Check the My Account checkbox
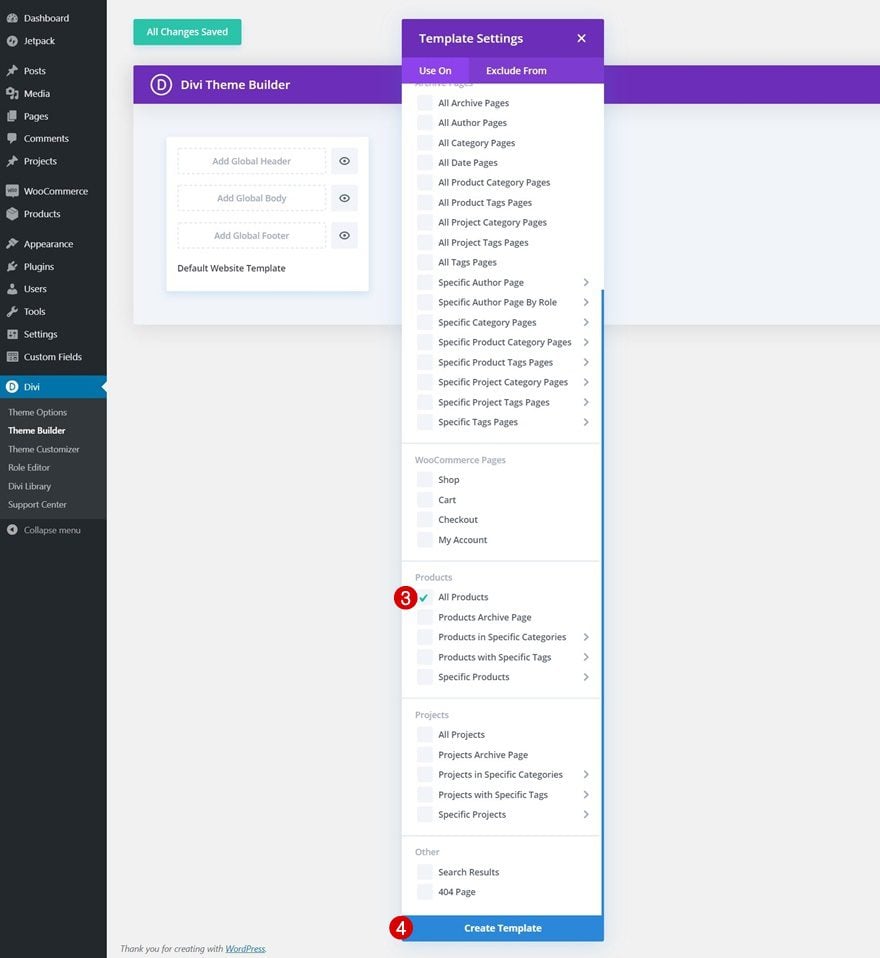The width and height of the screenshot is (880, 958). 425,540
